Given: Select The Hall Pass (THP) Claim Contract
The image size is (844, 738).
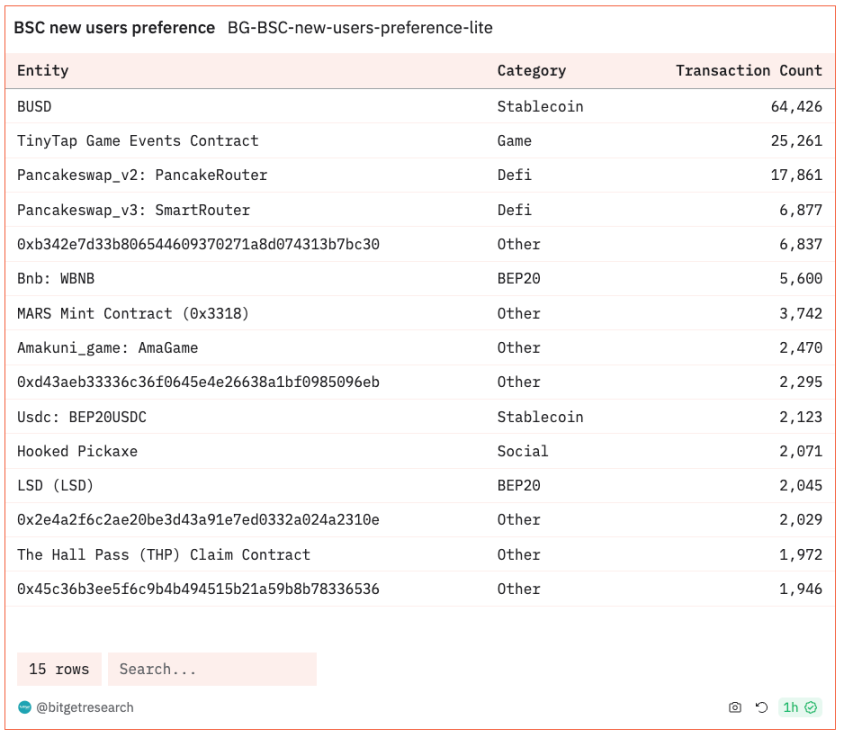Looking at the screenshot, I should 164,554.
